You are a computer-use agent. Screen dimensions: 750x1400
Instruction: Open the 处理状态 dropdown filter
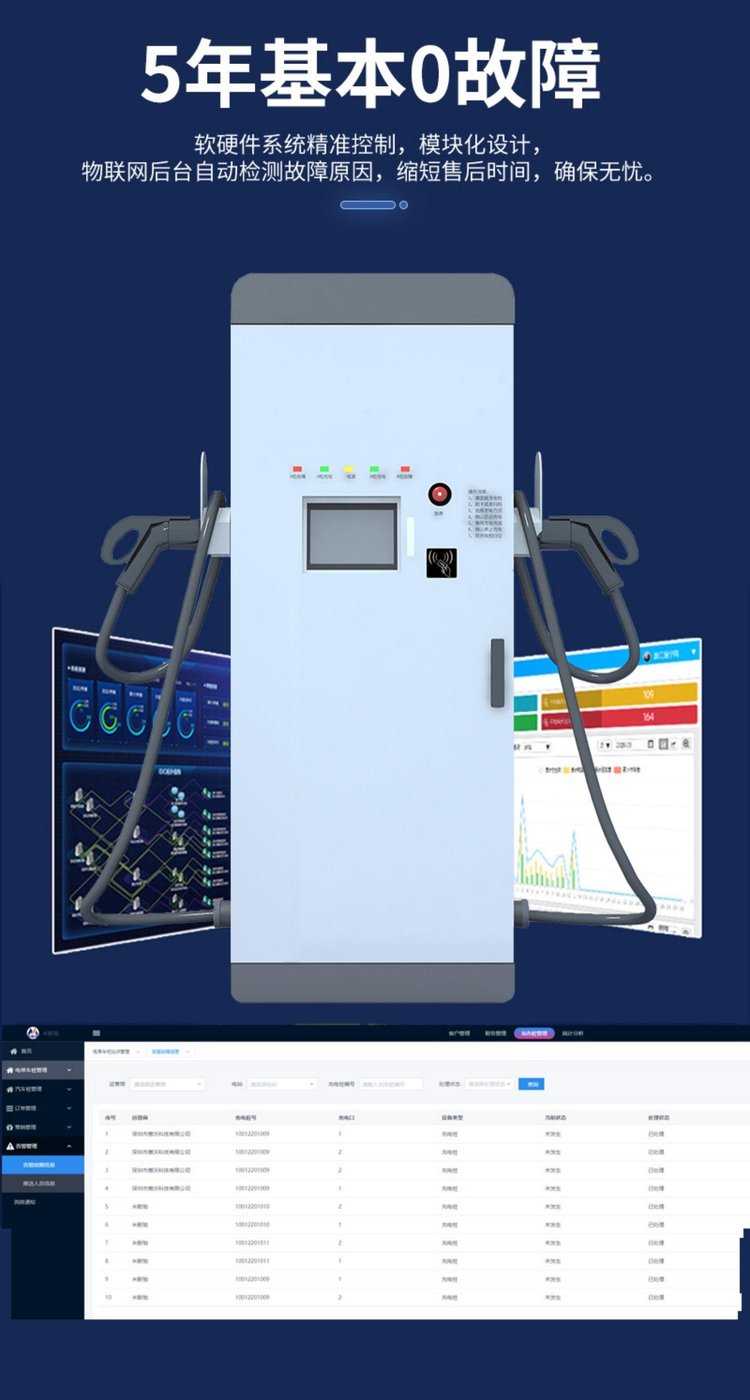pos(490,1084)
